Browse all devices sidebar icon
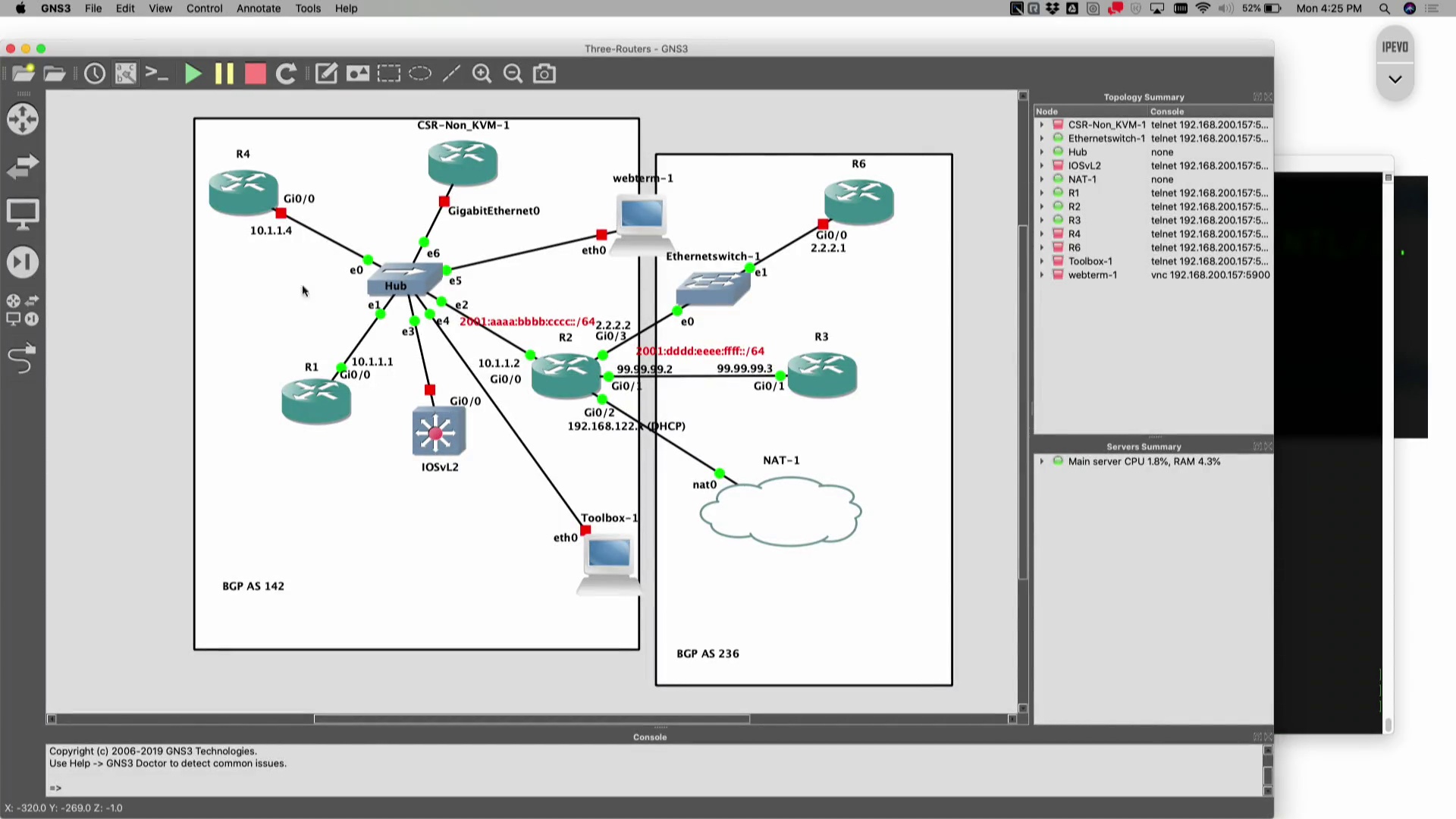The image size is (1456, 819). 23,310
